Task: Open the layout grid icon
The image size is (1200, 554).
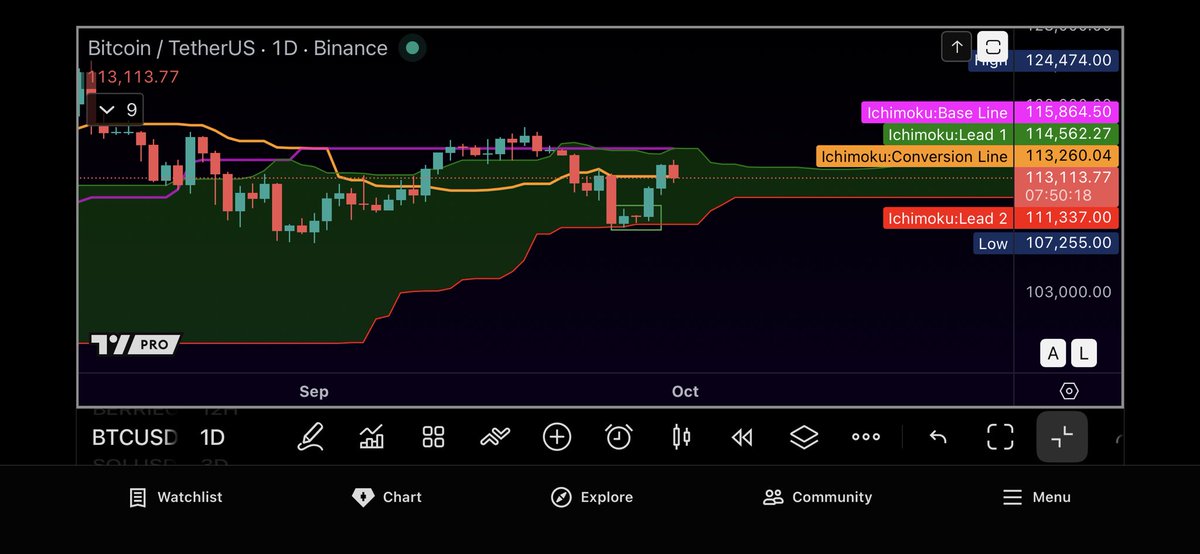Action: (x=433, y=437)
